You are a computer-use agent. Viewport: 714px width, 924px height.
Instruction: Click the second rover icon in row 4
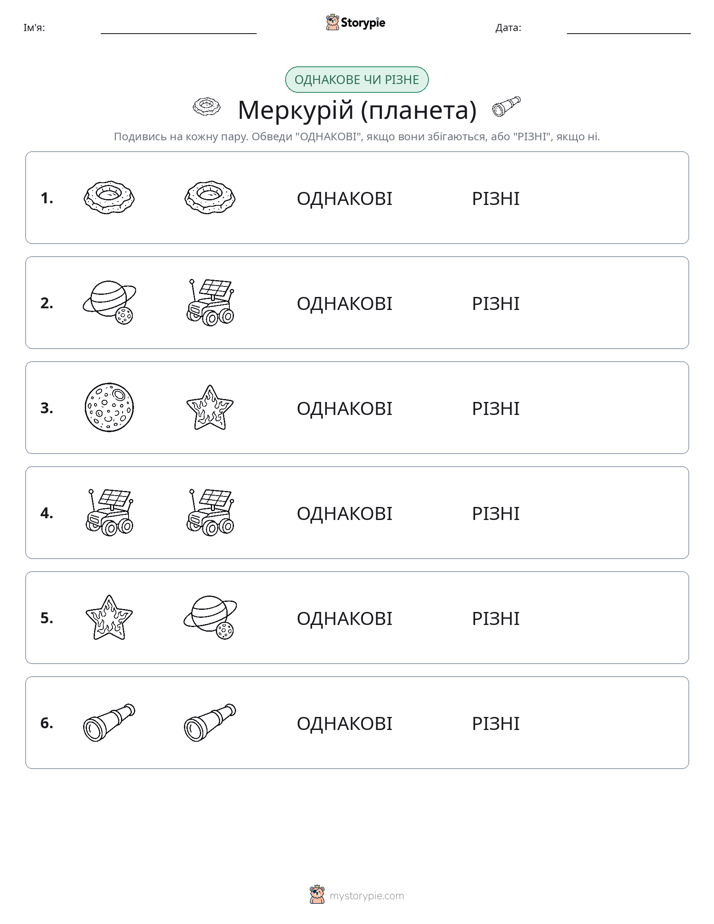pyautogui.click(x=210, y=512)
